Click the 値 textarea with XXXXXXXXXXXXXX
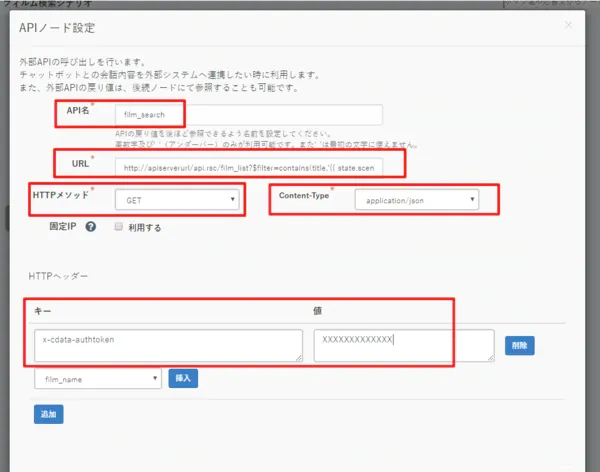The image size is (600, 472). click(403, 345)
